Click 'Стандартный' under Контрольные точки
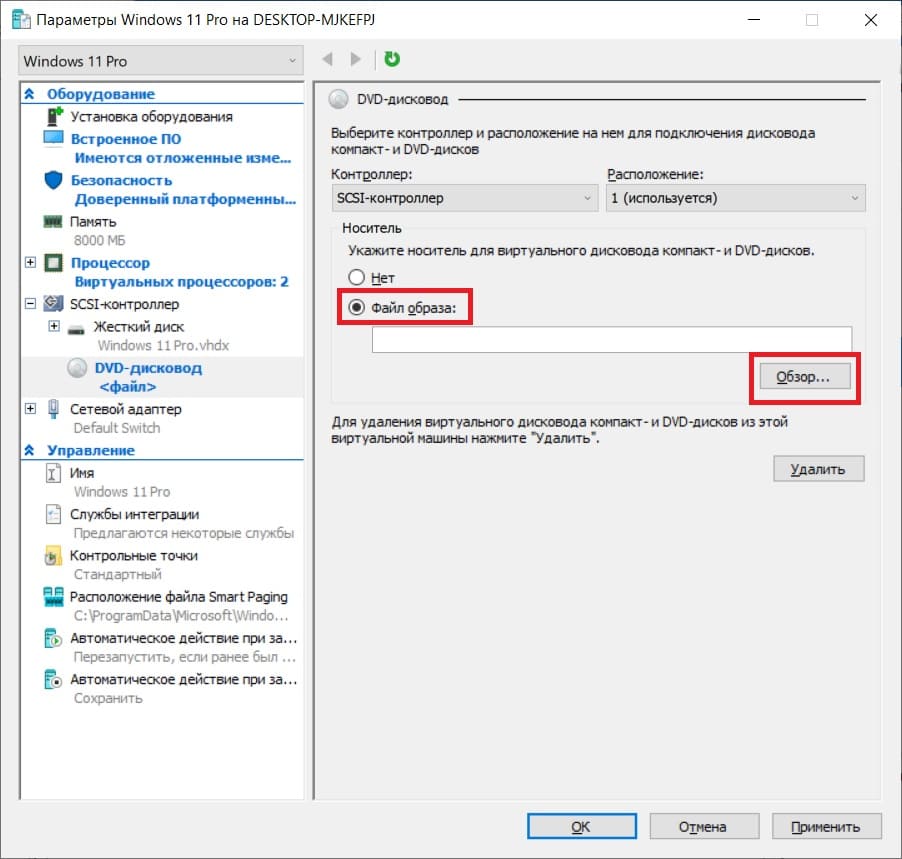 (117, 574)
